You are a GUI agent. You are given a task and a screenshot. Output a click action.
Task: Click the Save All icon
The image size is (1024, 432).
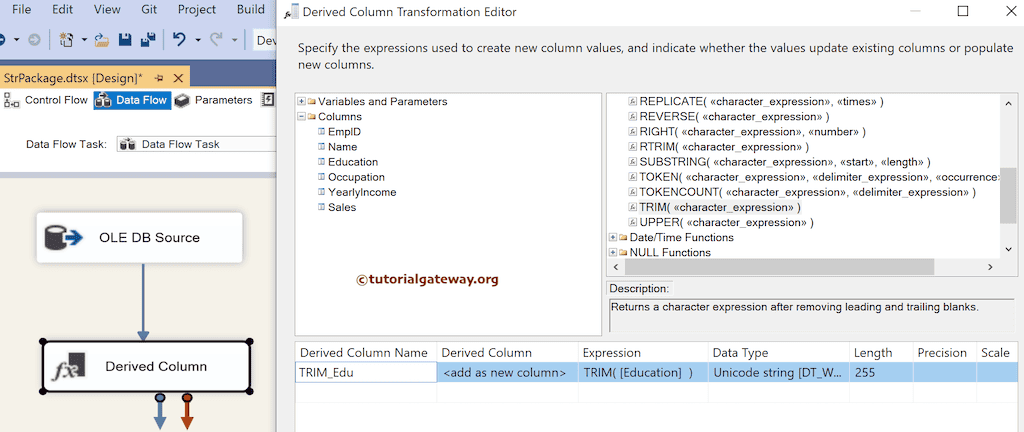click(148, 40)
